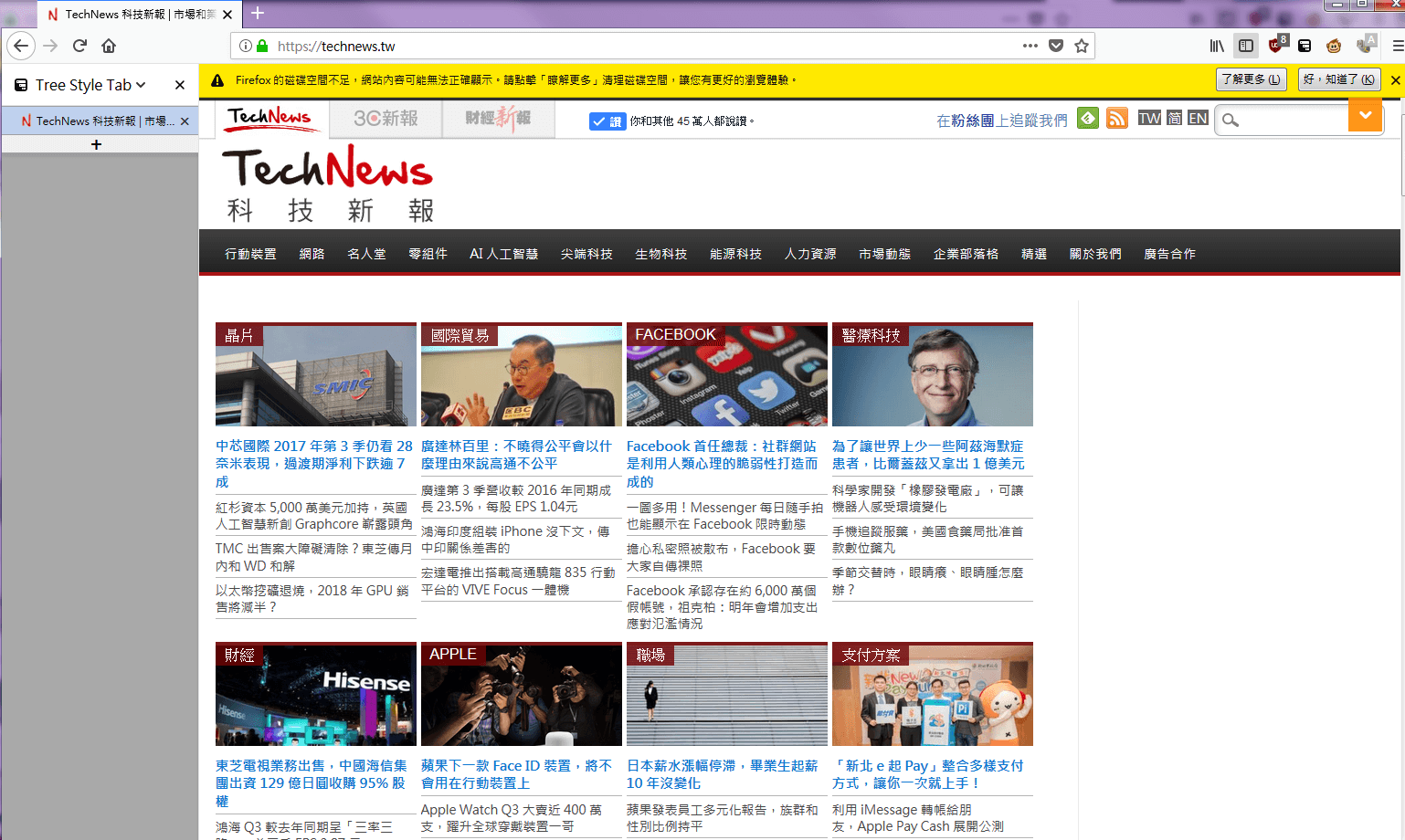The image size is (1405, 840).
Task: Show site information icon in address bar
Action: point(246,46)
